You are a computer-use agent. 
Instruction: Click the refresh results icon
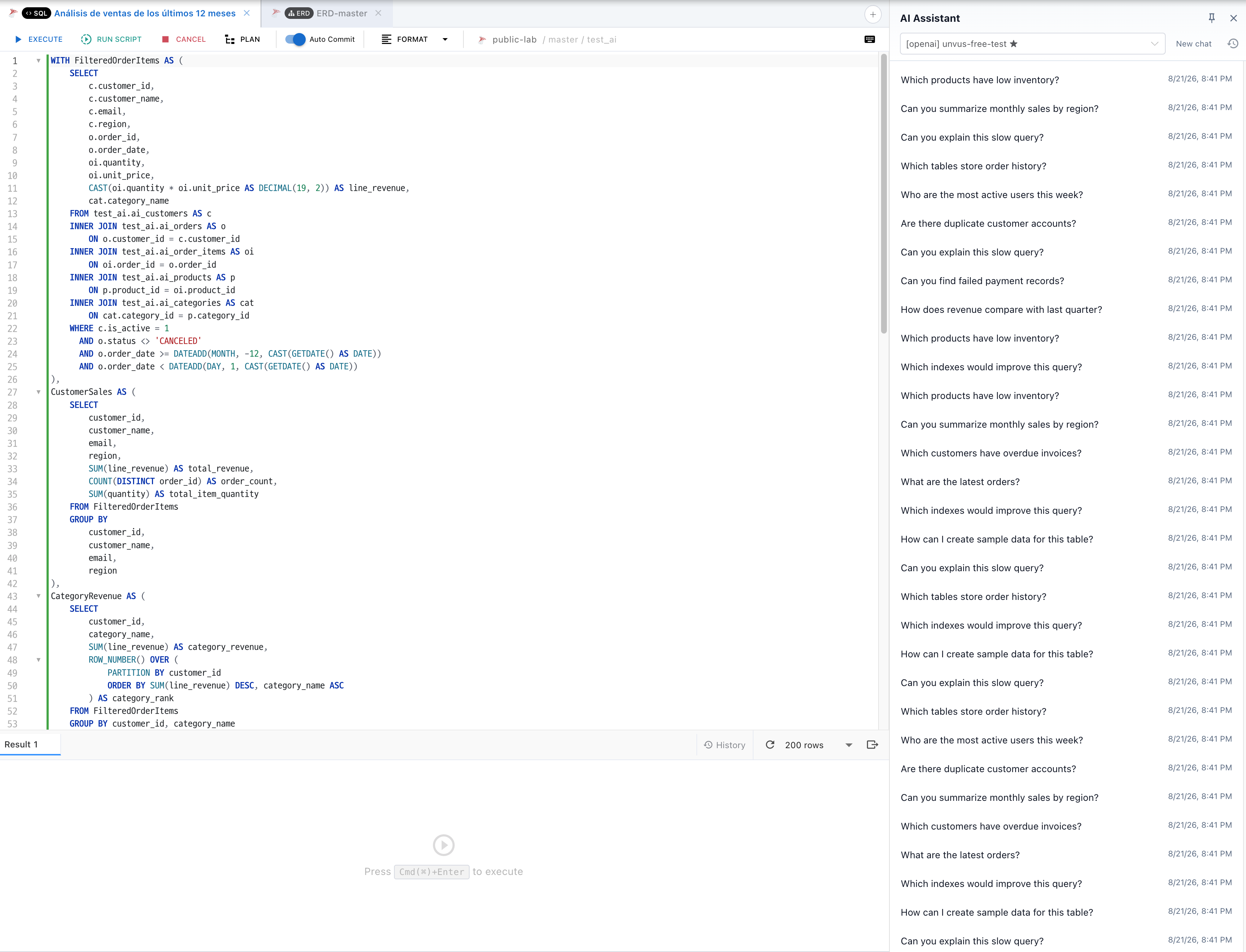coord(770,745)
